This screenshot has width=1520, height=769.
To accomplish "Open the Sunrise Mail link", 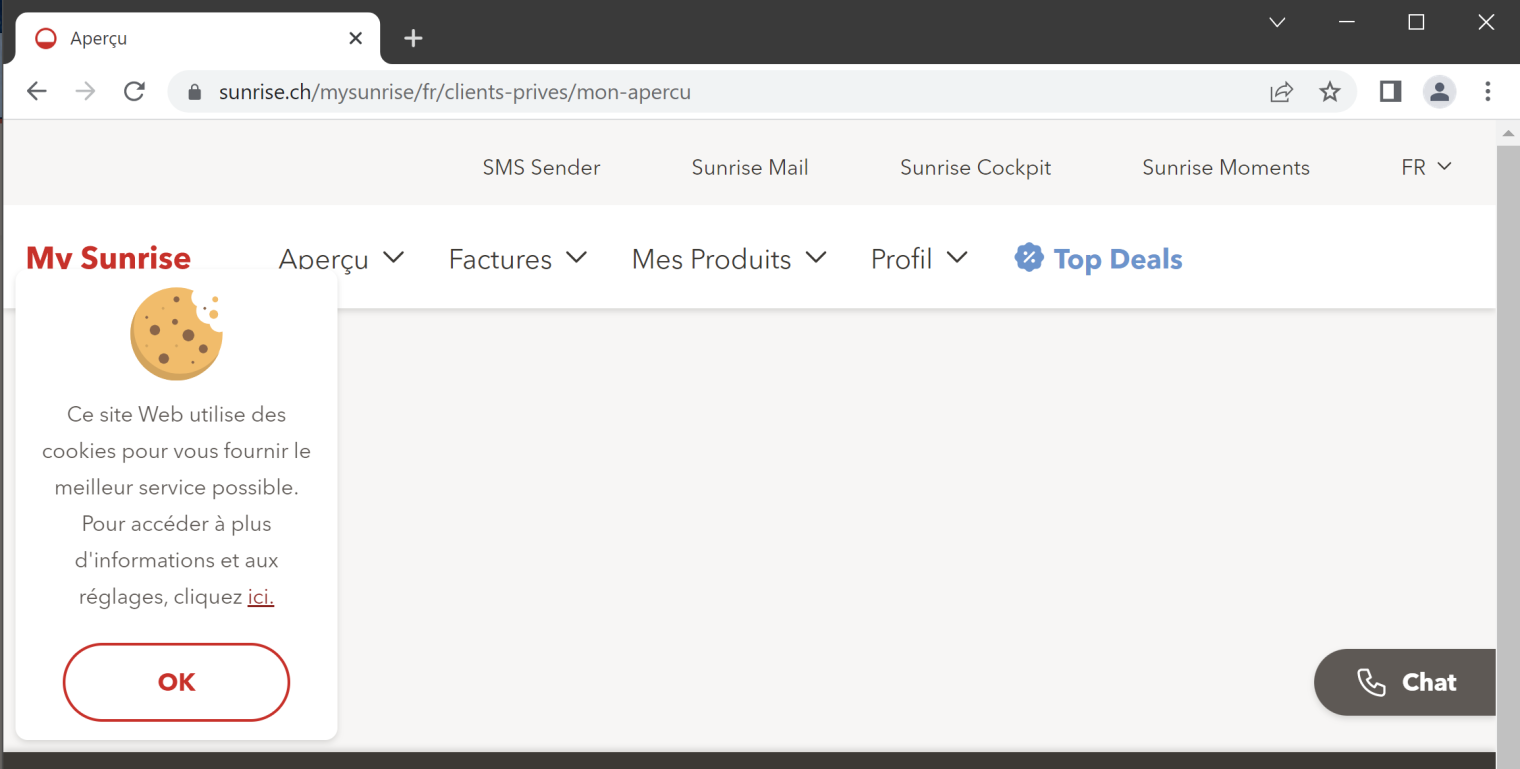I will coord(750,167).
